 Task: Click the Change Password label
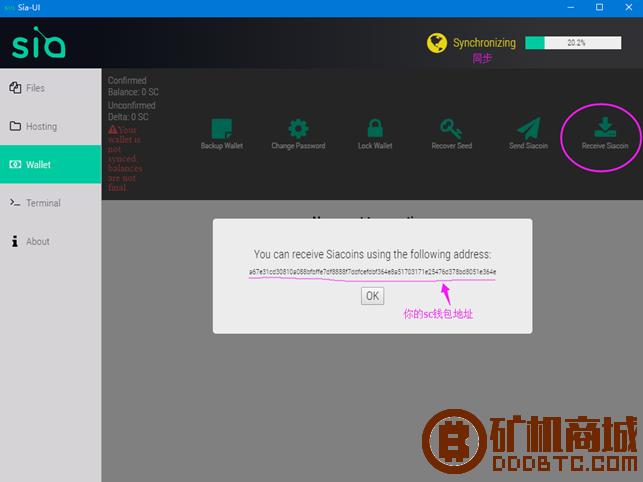(298, 146)
